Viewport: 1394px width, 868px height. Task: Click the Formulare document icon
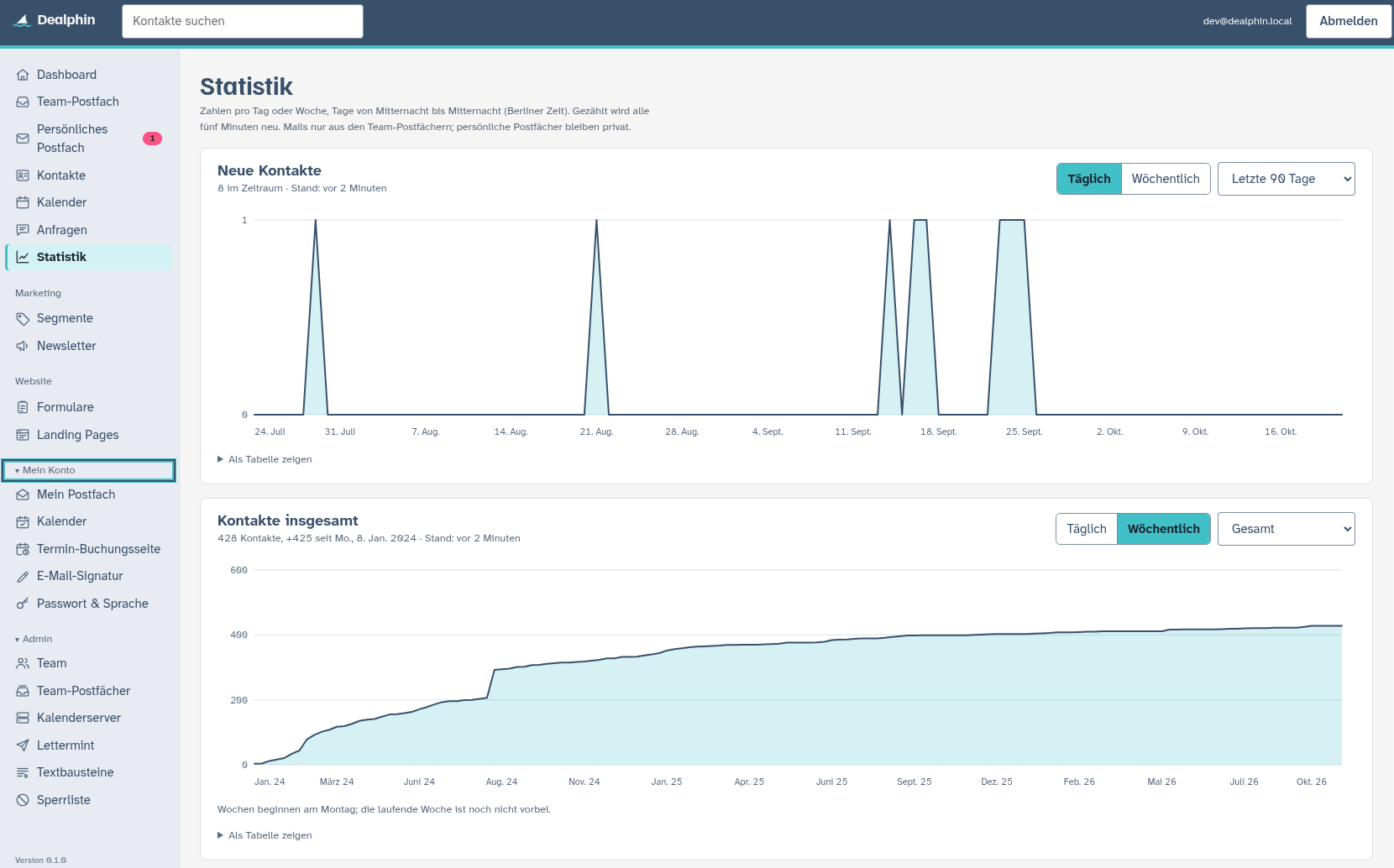[23, 407]
